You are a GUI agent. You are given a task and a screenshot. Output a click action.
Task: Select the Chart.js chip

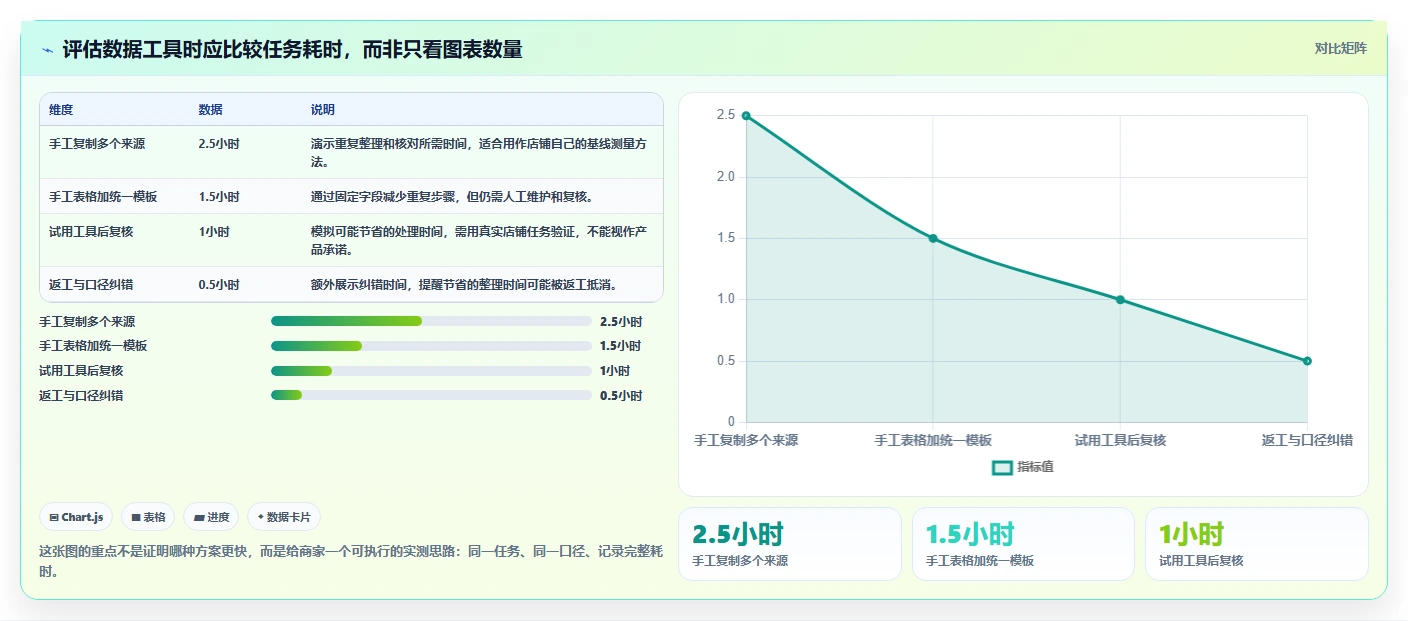[77, 517]
